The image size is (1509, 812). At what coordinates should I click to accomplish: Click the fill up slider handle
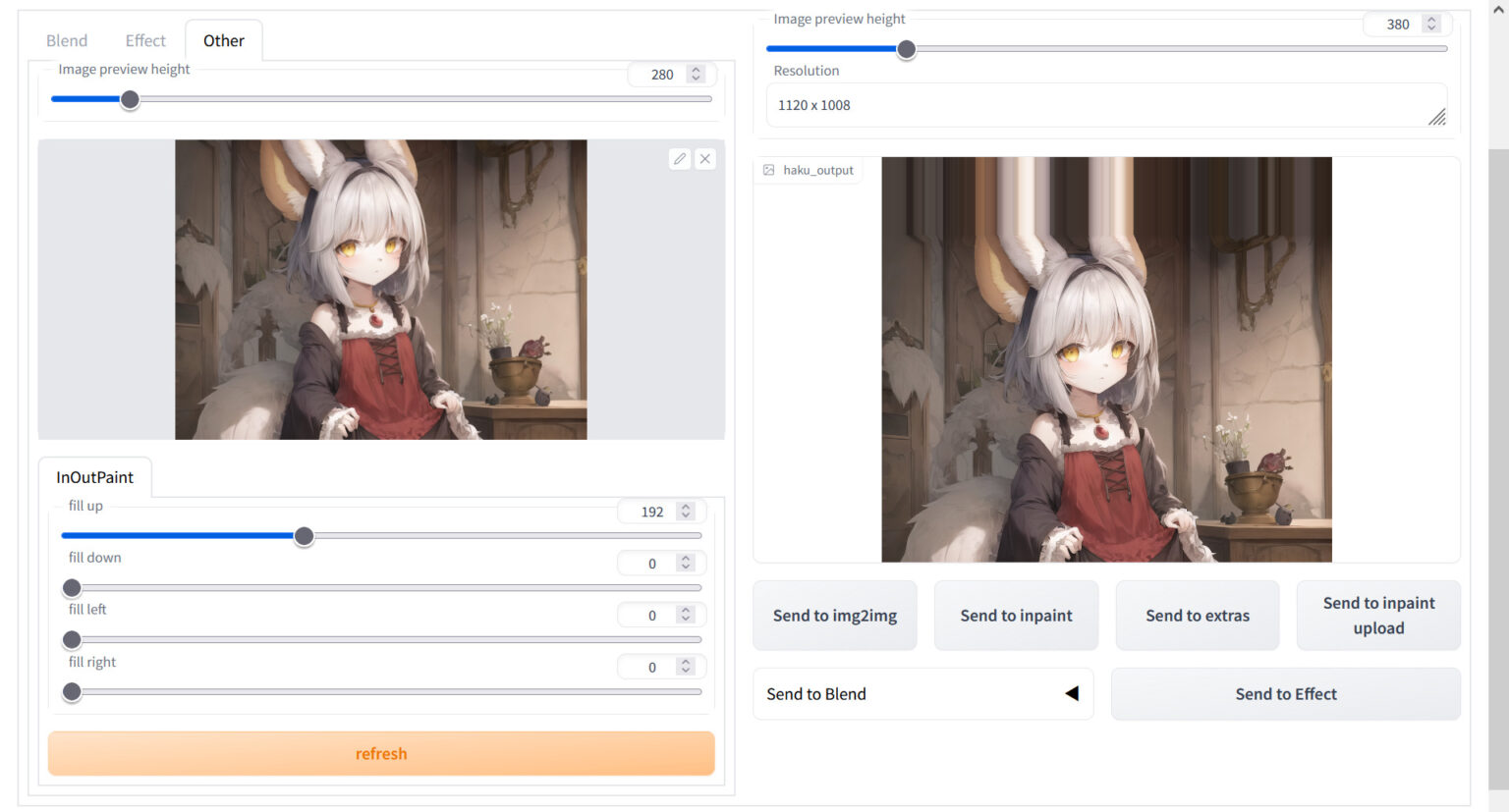click(304, 536)
